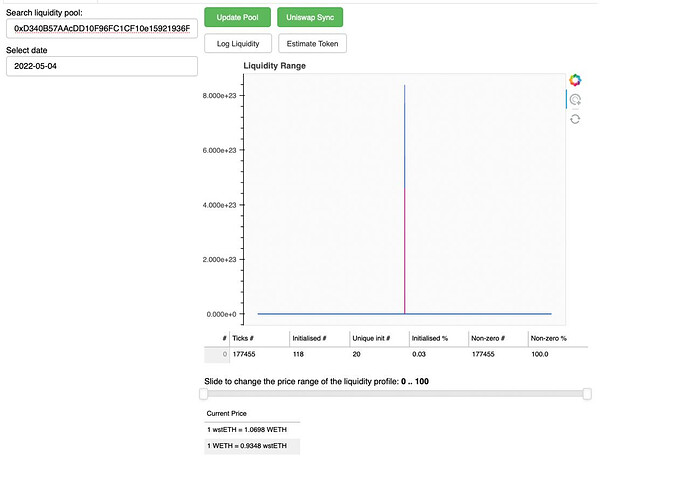Click the right price range slider handle
Viewport: 690px width, 482px height.
587,394
